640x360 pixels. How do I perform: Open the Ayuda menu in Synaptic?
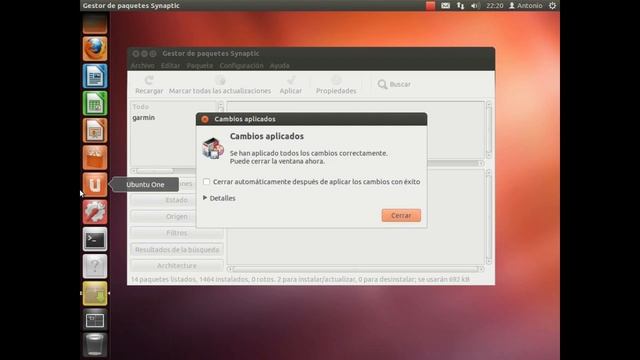click(x=280, y=66)
